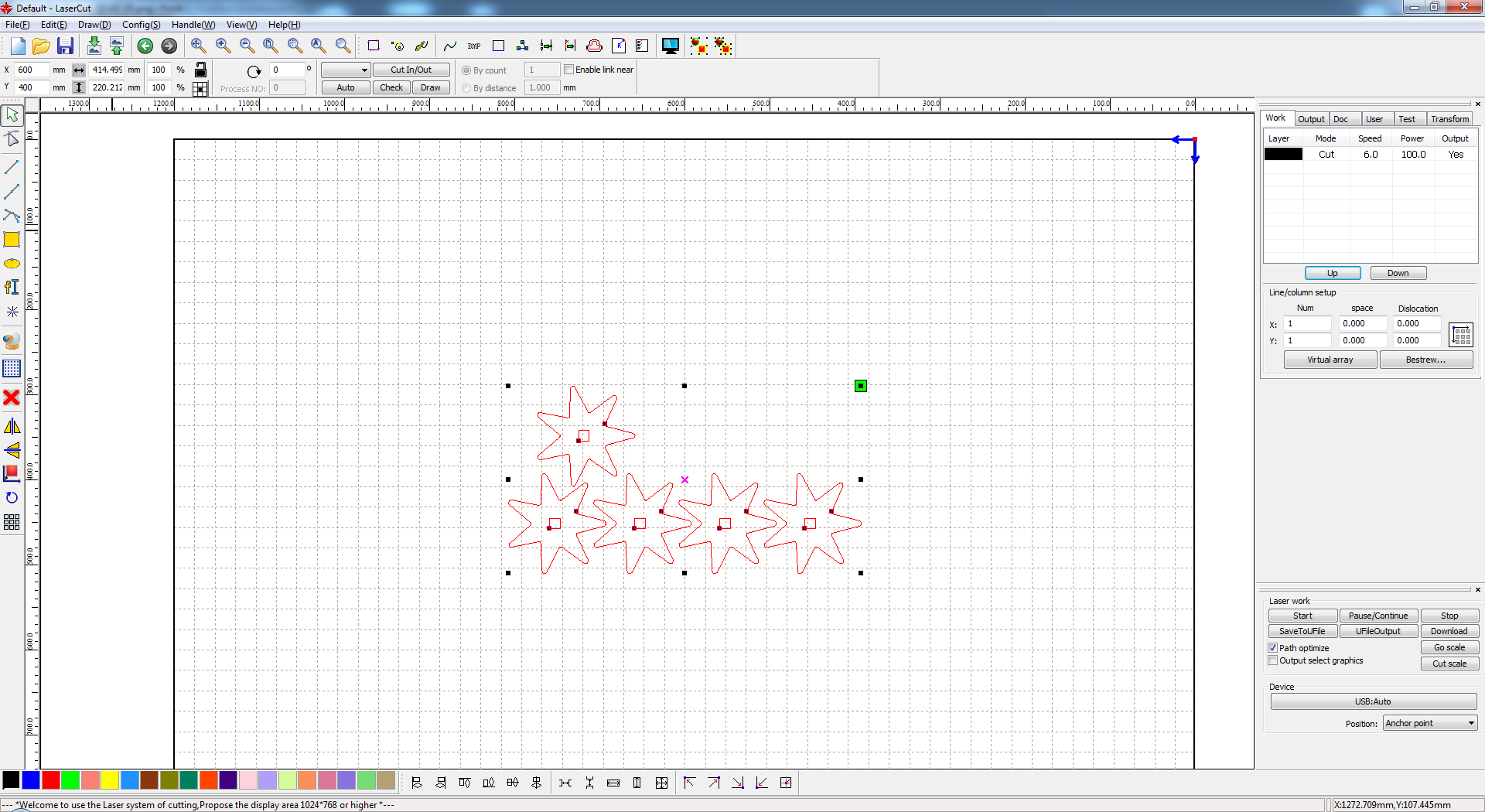Click the Undo back arrow icon
The image size is (1485, 812).
click(x=145, y=46)
